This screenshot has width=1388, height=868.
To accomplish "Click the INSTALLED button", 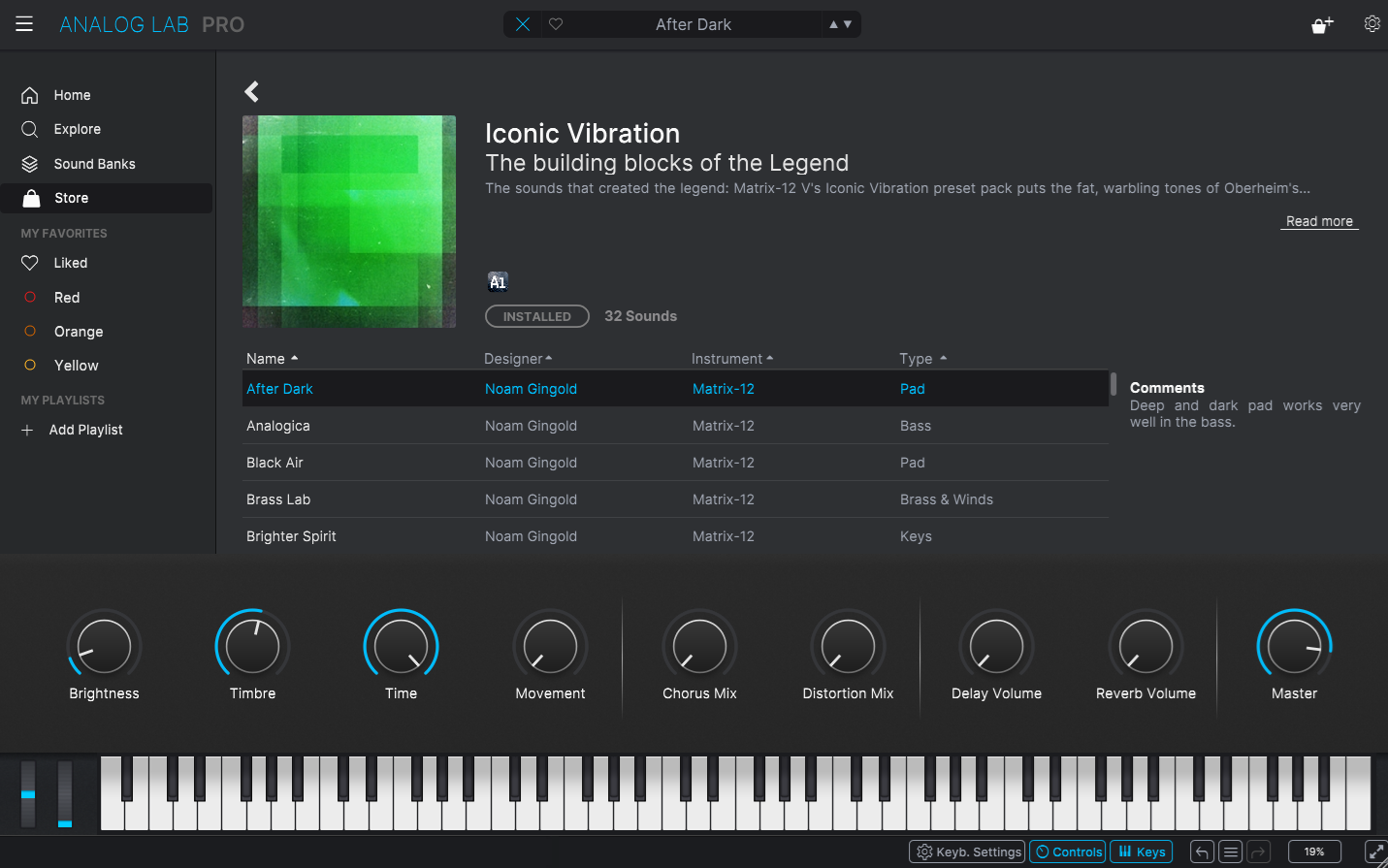I will [x=537, y=316].
